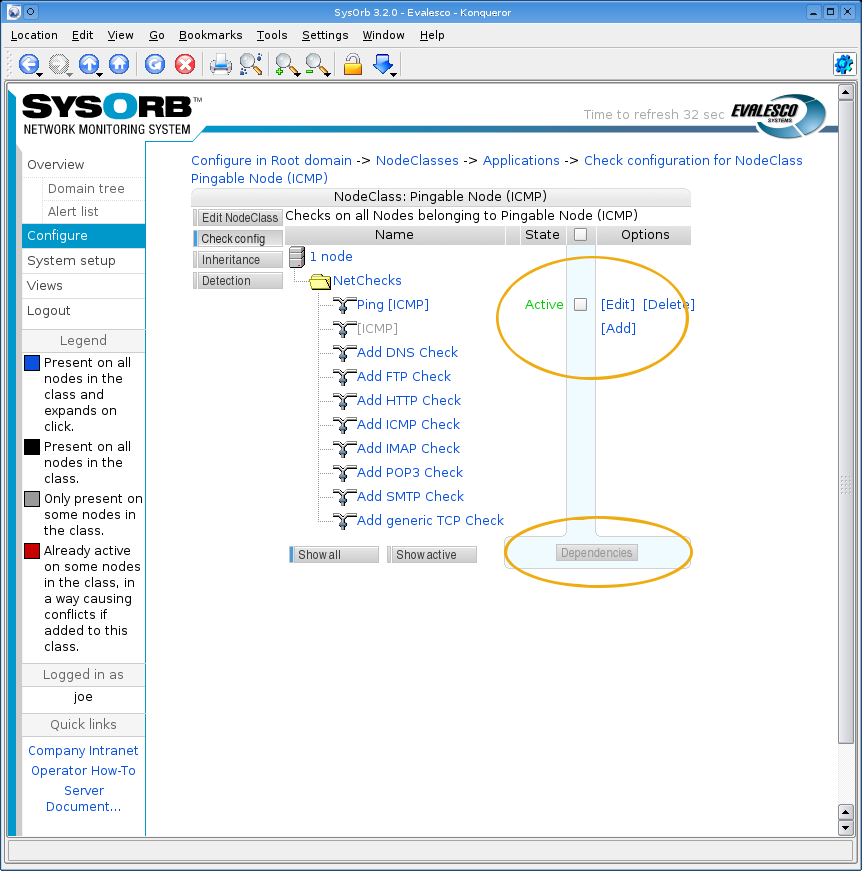Open the NodeClasses breadcrumb link

coord(417,161)
